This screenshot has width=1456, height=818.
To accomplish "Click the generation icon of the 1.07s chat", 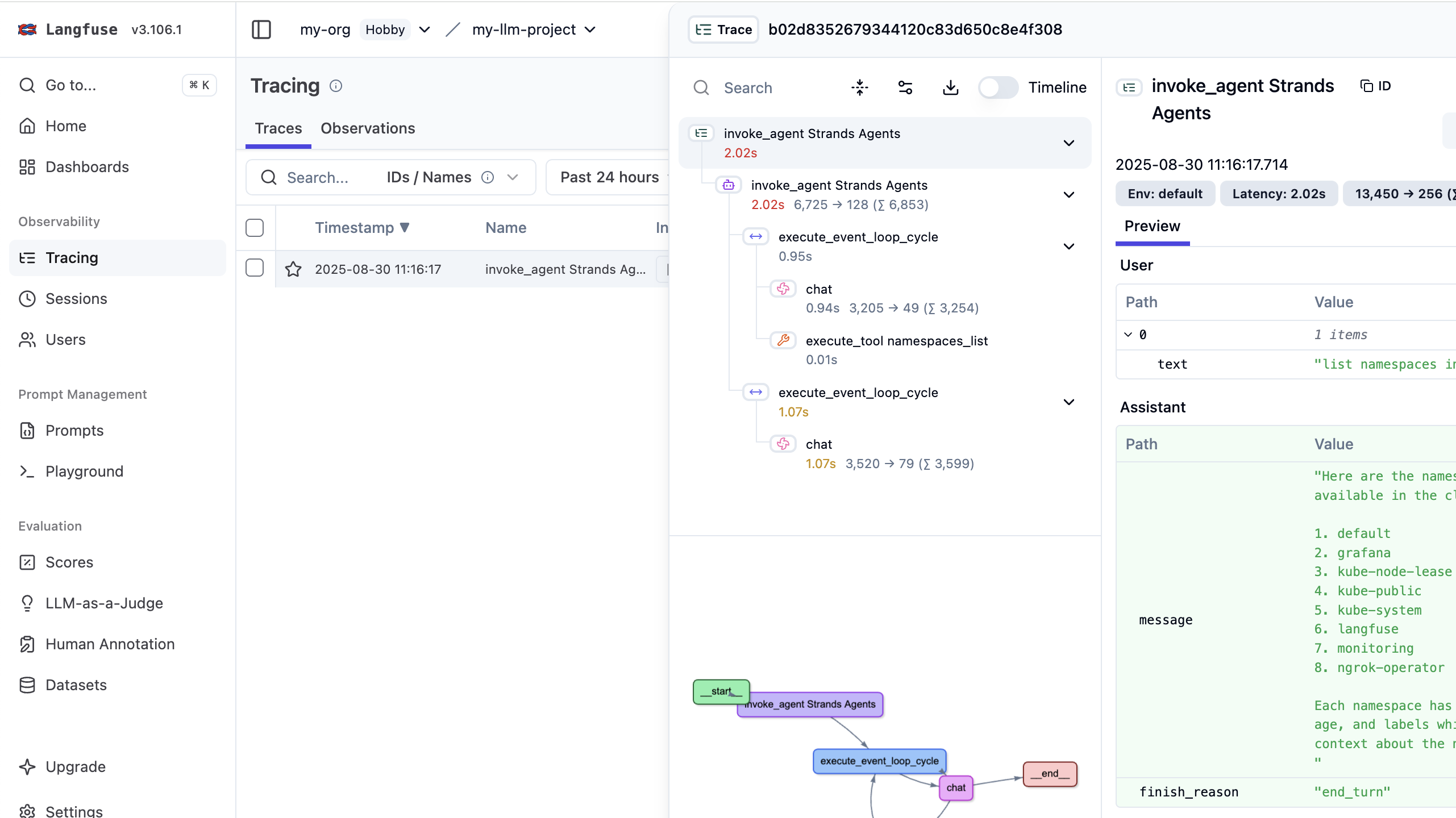I will [x=783, y=444].
